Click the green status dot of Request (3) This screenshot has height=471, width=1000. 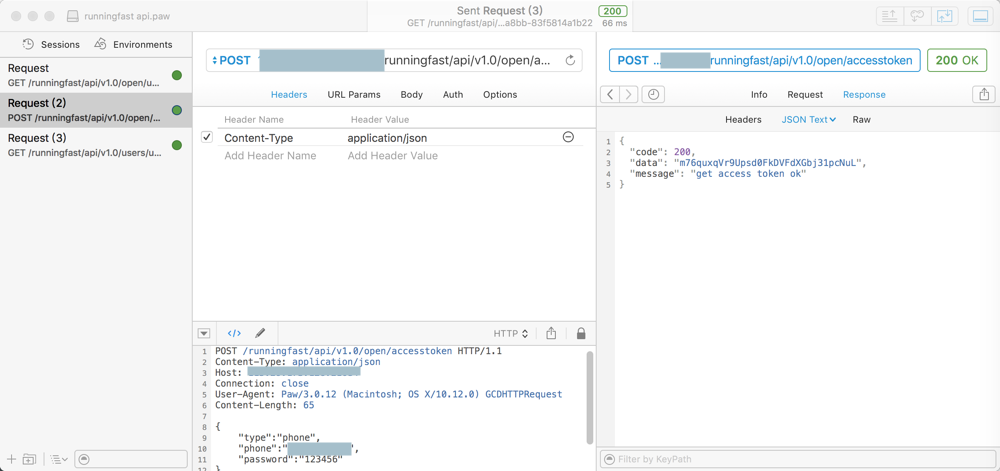tap(177, 145)
